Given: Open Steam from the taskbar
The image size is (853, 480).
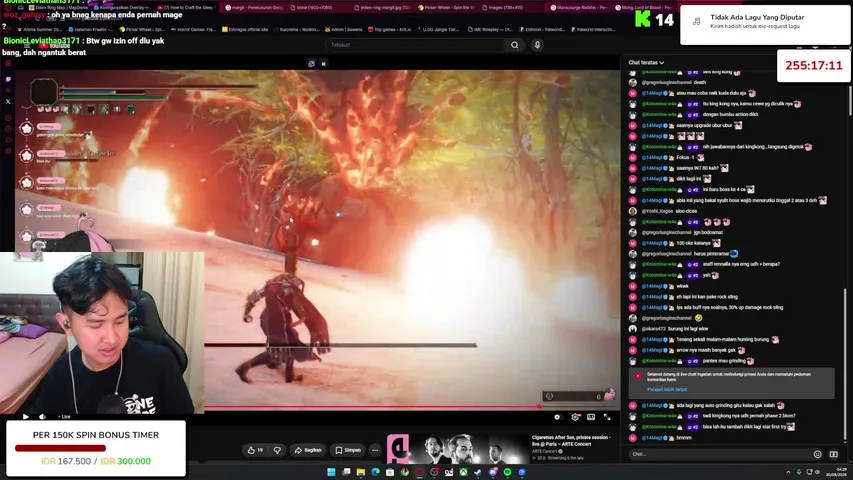Looking at the screenshot, I should tap(478, 472).
